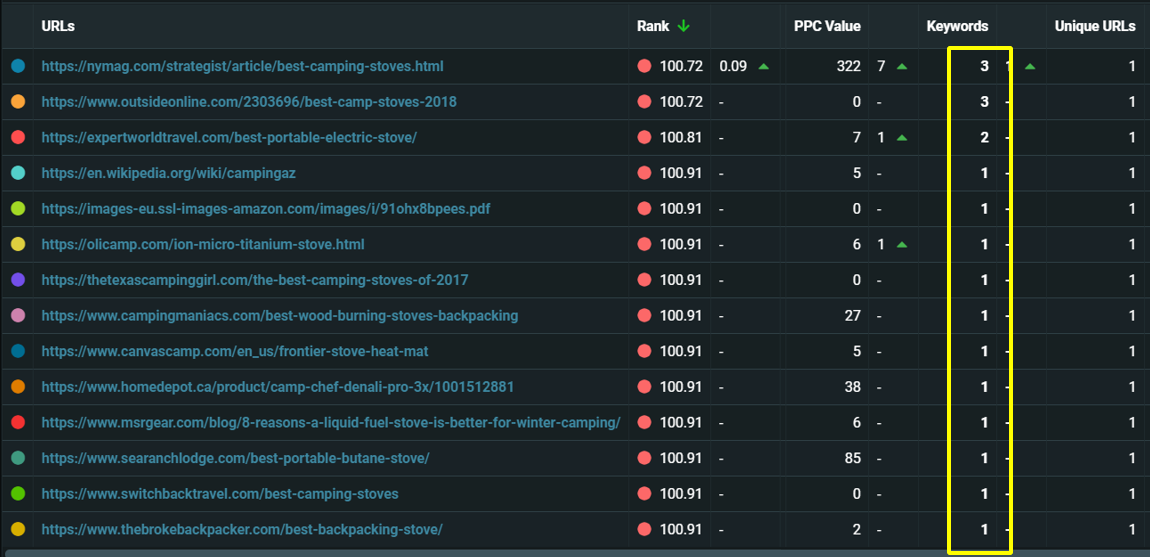
Task: Sort by the Rank column header
Action: (653, 26)
